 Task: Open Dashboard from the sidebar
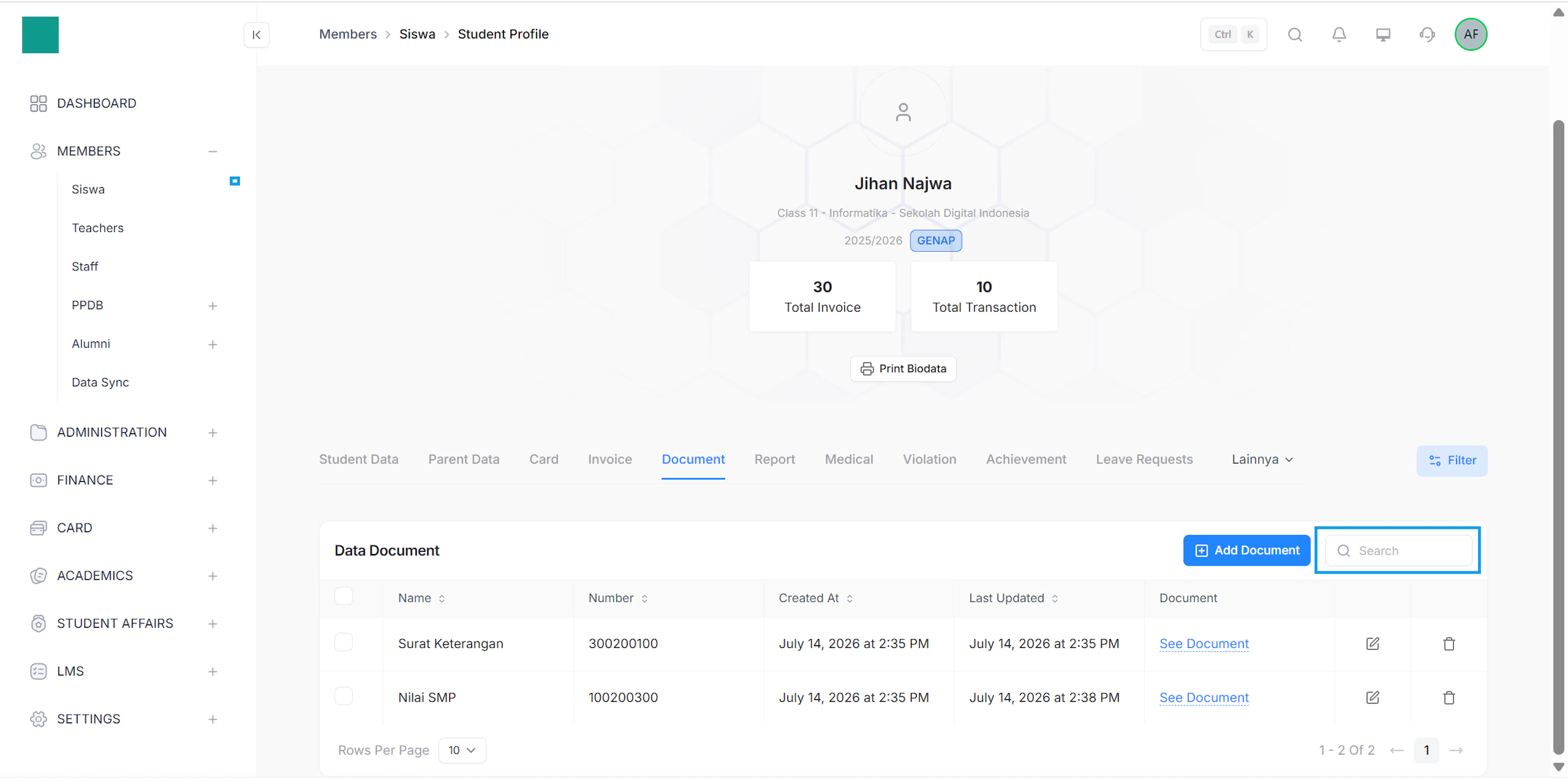[96, 103]
